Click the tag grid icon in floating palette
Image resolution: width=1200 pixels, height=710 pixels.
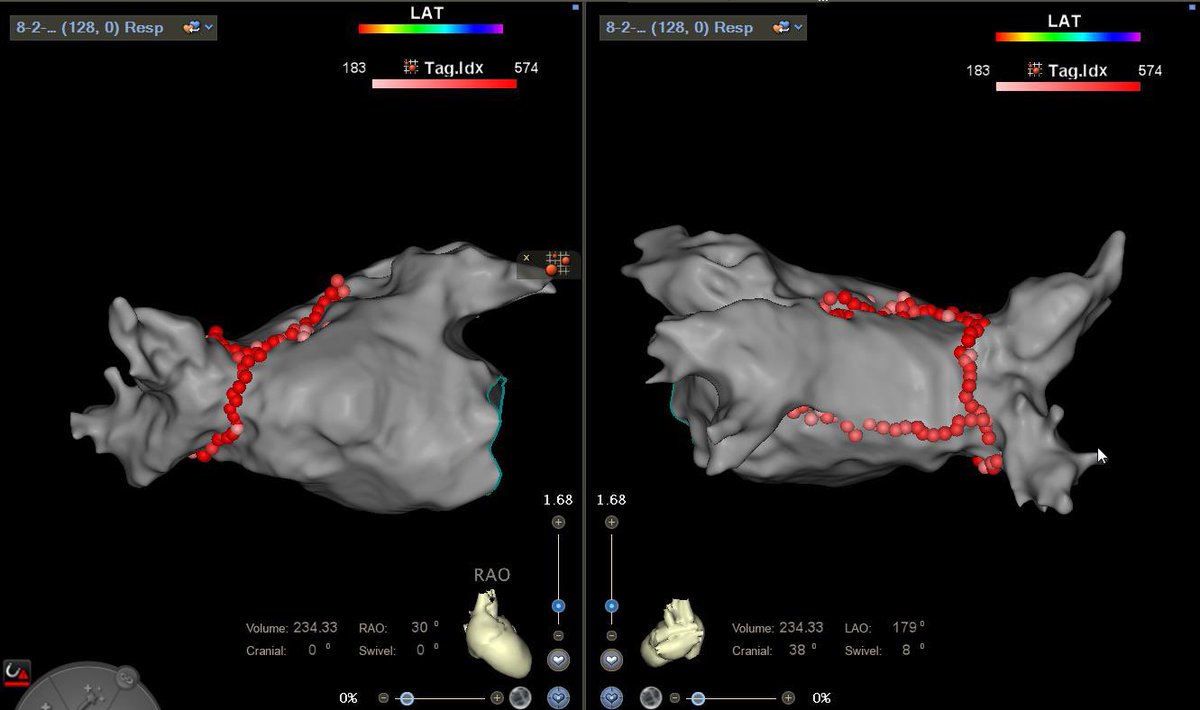[560, 264]
